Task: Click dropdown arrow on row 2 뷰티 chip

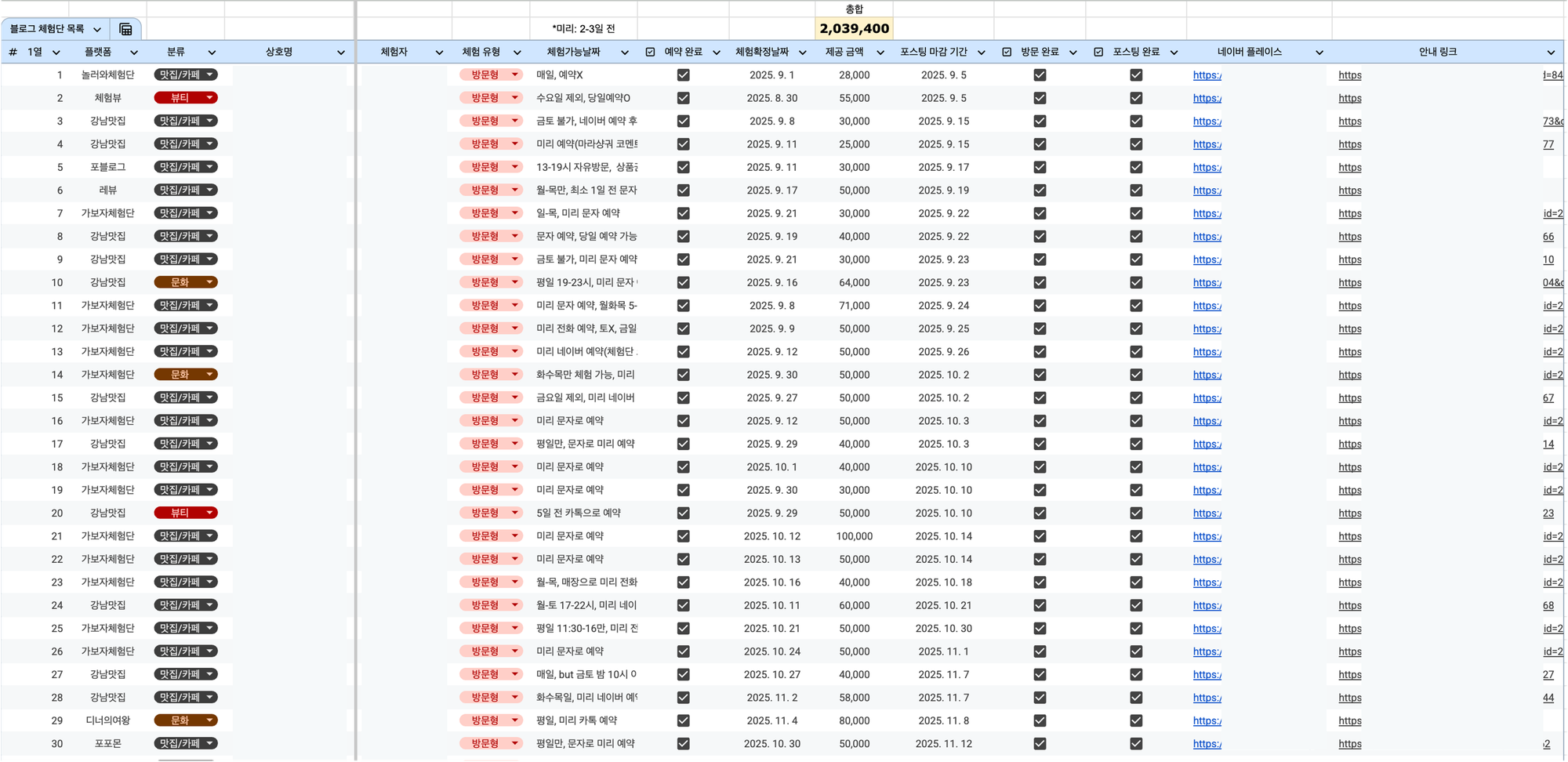Action: [209, 98]
